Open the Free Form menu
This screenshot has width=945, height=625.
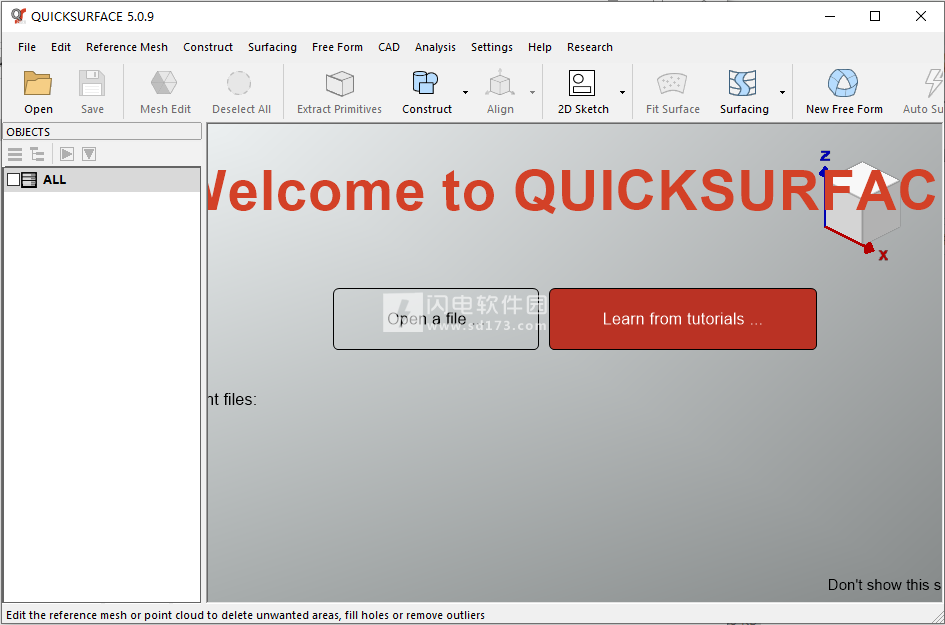click(338, 47)
